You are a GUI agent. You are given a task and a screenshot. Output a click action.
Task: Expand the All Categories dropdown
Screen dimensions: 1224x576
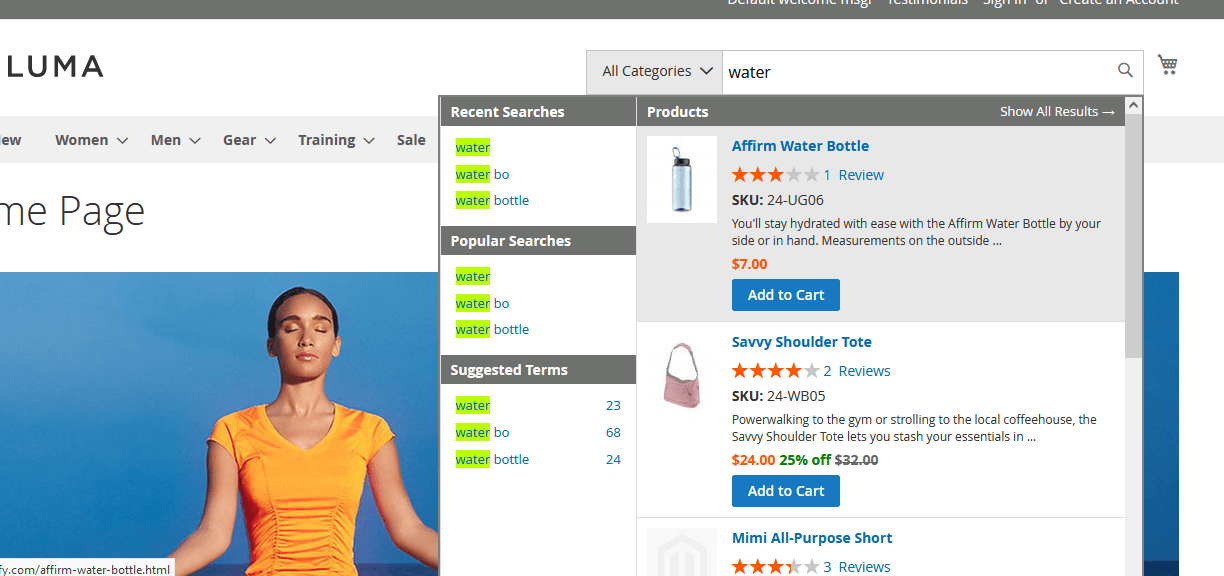(x=655, y=72)
